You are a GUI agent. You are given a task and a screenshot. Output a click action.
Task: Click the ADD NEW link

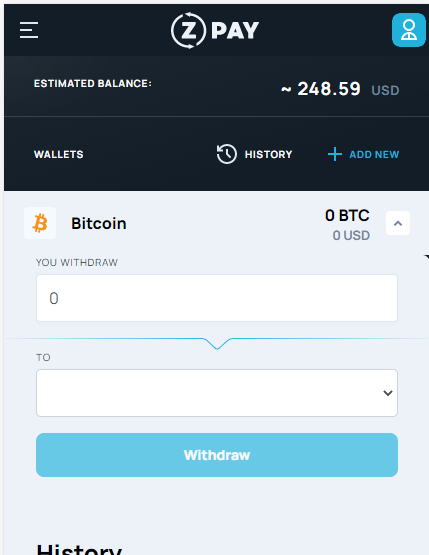pos(374,154)
